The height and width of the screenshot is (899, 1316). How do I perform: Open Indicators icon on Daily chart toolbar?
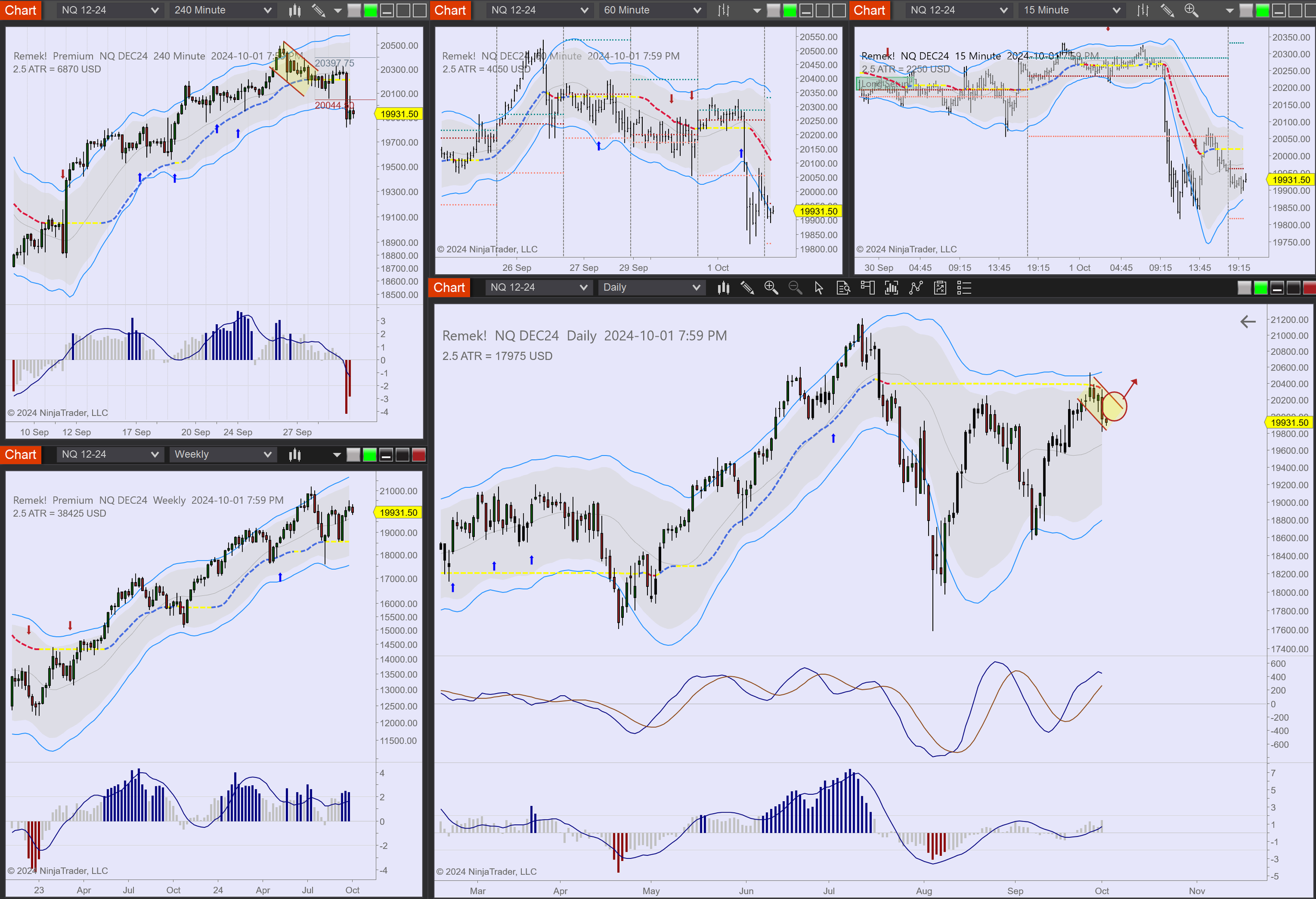coord(891,288)
